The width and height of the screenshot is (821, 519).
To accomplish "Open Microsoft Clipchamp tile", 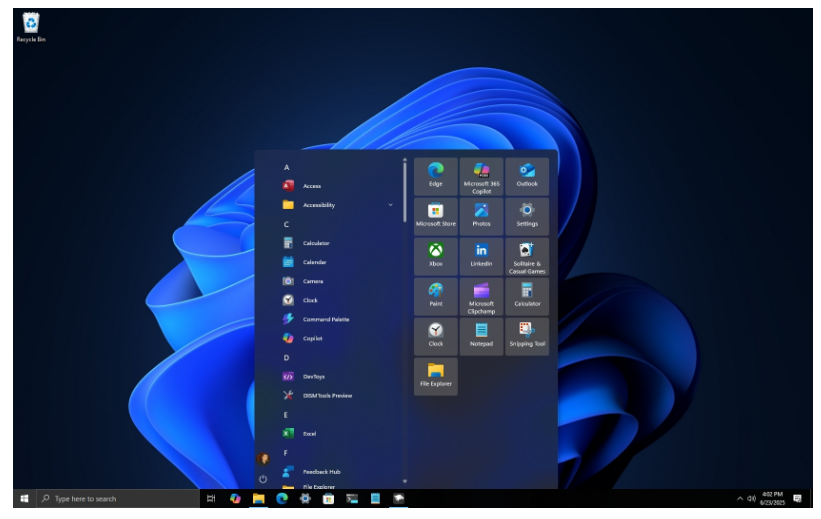I will [x=481, y=296].
